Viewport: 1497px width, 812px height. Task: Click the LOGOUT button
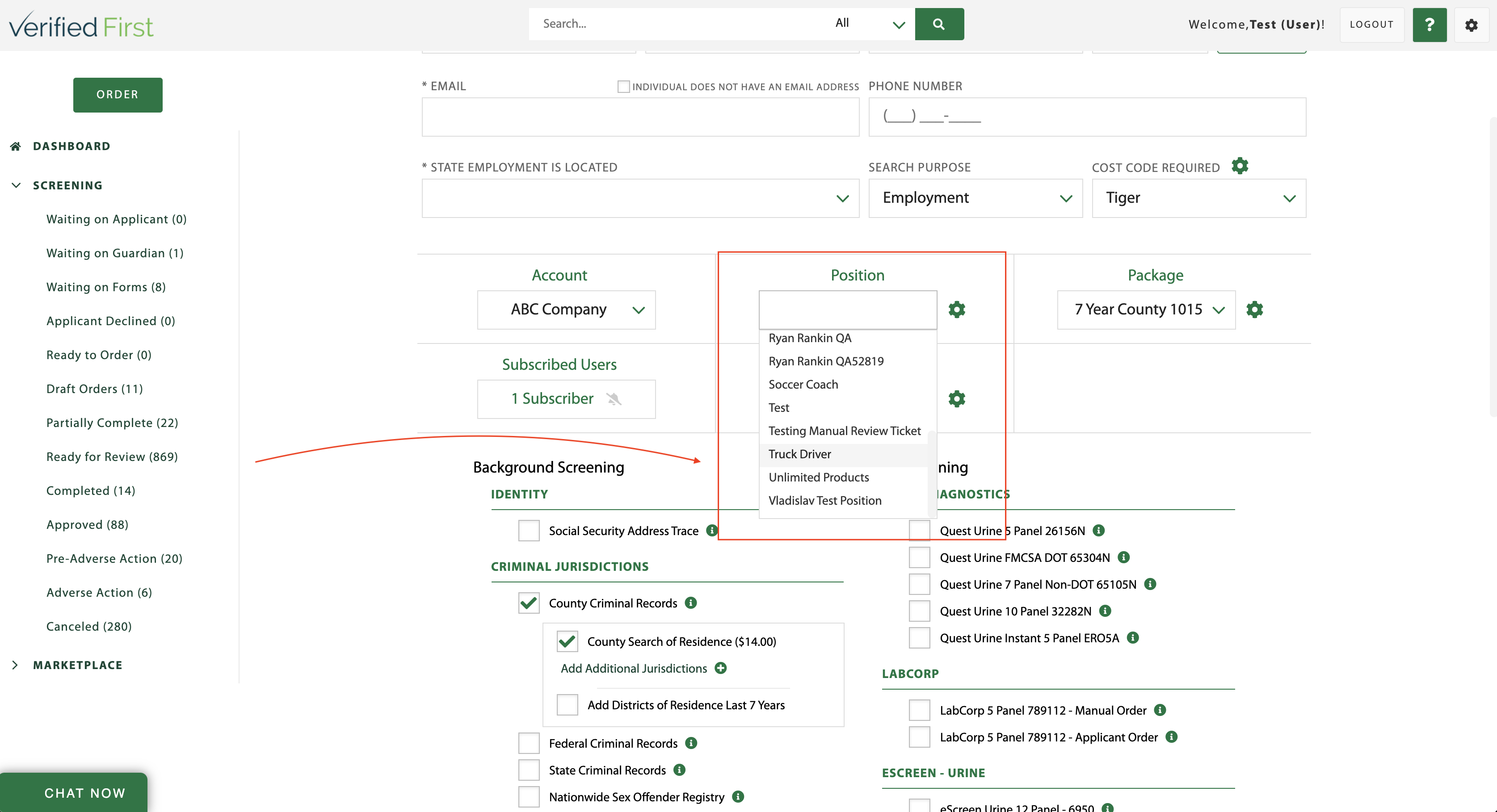pos(1371,25)
